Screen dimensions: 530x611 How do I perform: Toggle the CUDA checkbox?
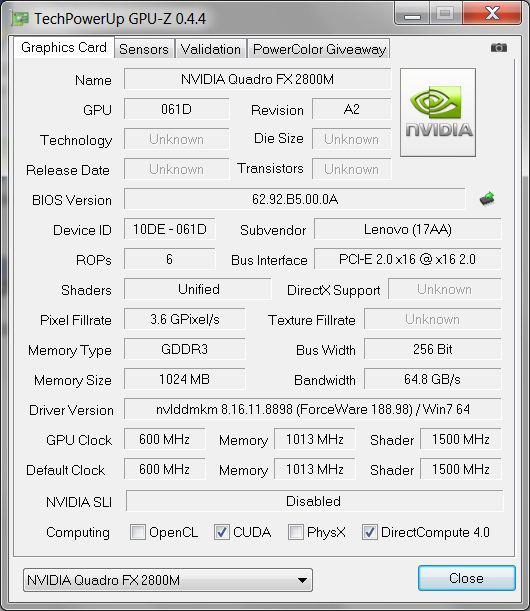pos(221,532)
